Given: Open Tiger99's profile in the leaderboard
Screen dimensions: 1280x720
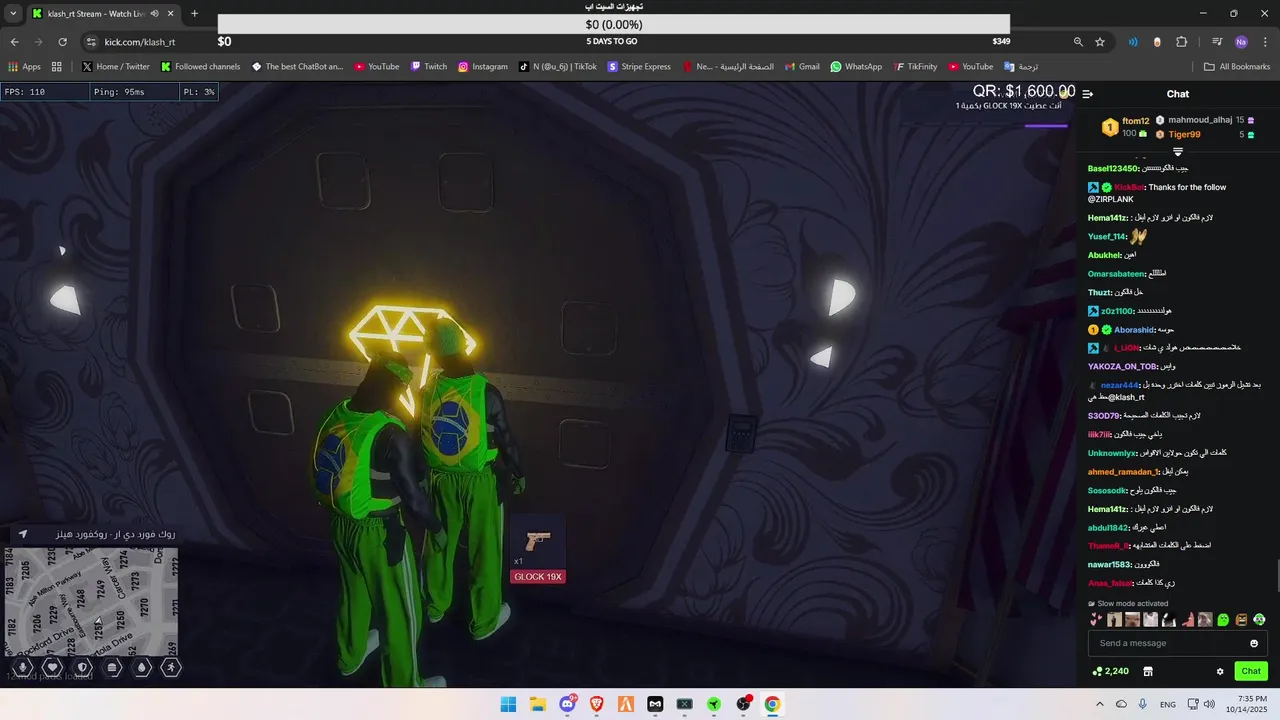Looking at the screenshot, I should click(x=1184, y=134).
